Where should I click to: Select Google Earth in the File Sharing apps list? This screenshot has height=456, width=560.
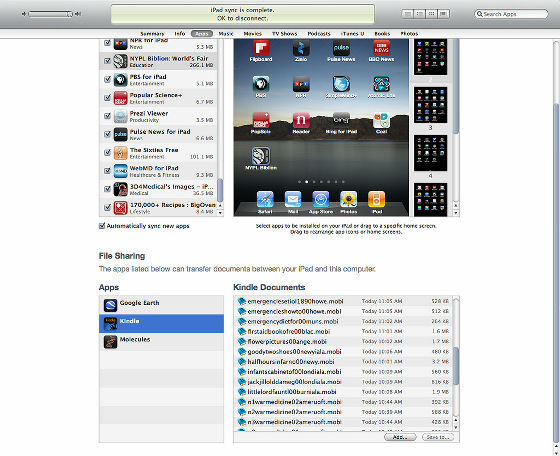[161, 305]
